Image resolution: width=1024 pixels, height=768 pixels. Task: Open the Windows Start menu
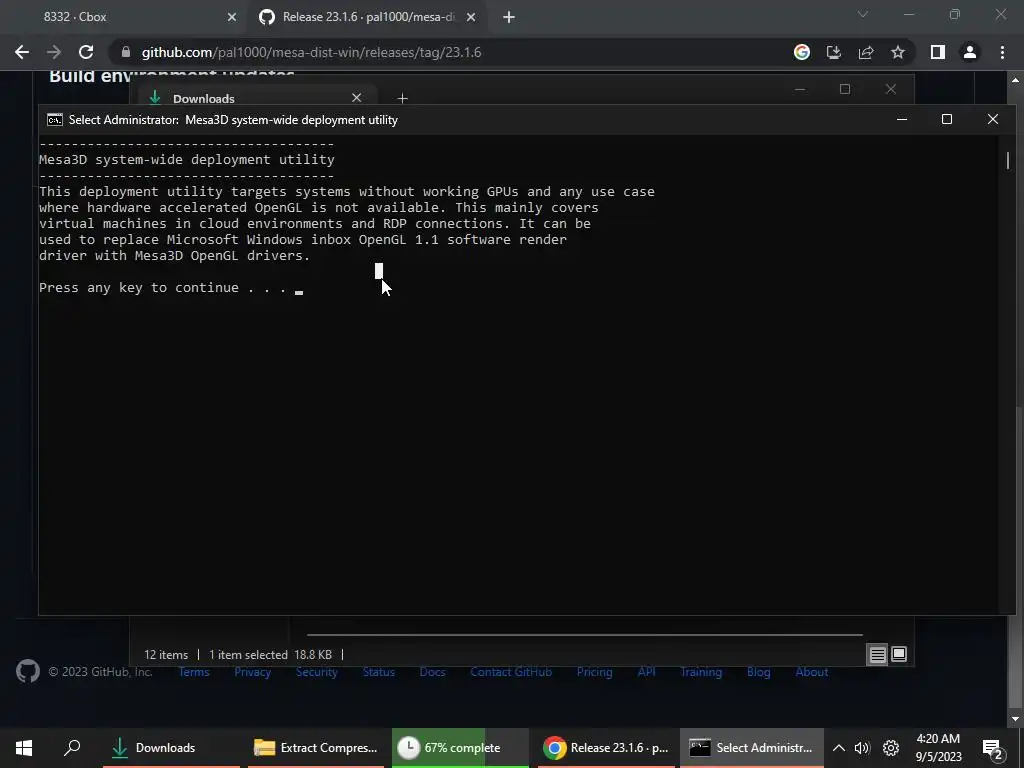(x=24, y=748)
